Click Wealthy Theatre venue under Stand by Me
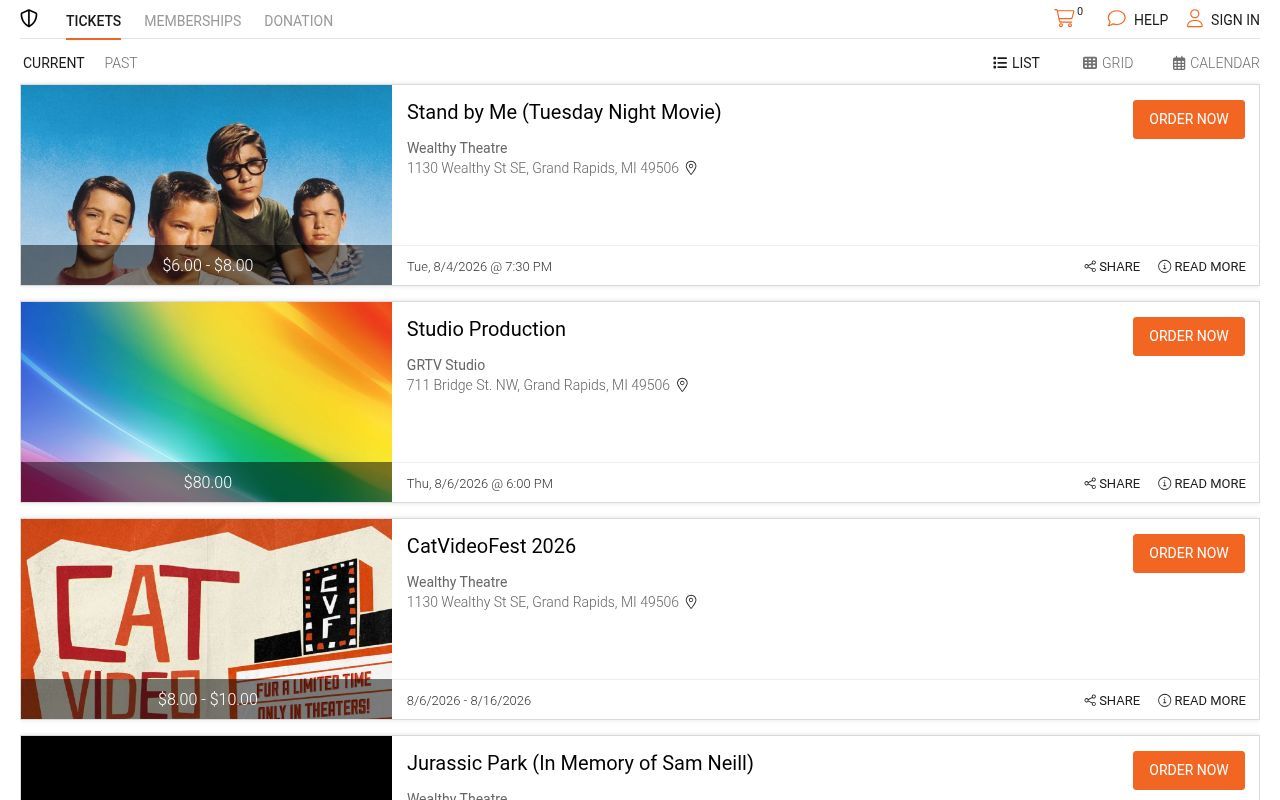 click(457, 148)
